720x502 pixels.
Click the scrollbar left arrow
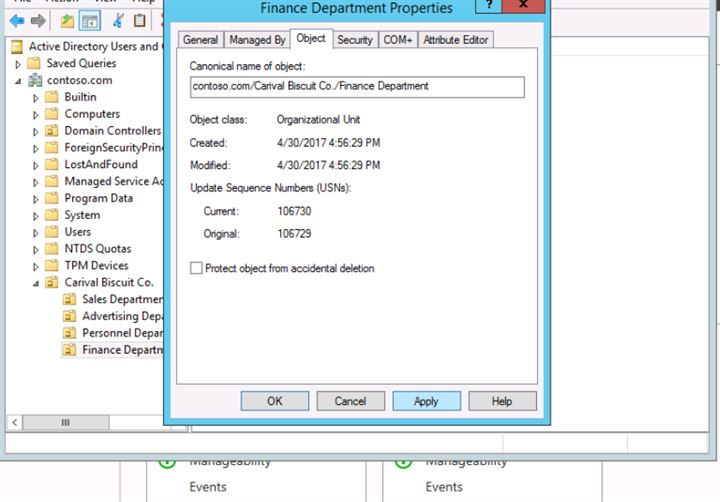pos(15,422)
